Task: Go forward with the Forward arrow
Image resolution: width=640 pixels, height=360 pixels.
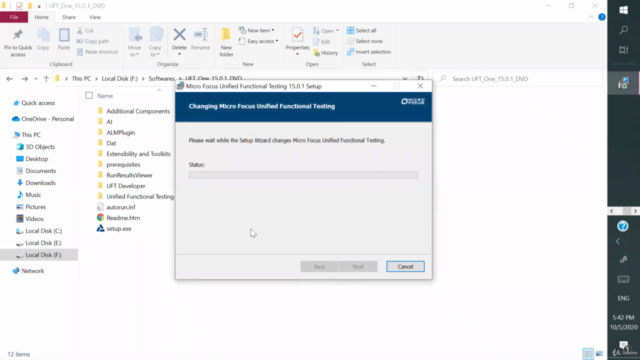Action: point(24,79)
